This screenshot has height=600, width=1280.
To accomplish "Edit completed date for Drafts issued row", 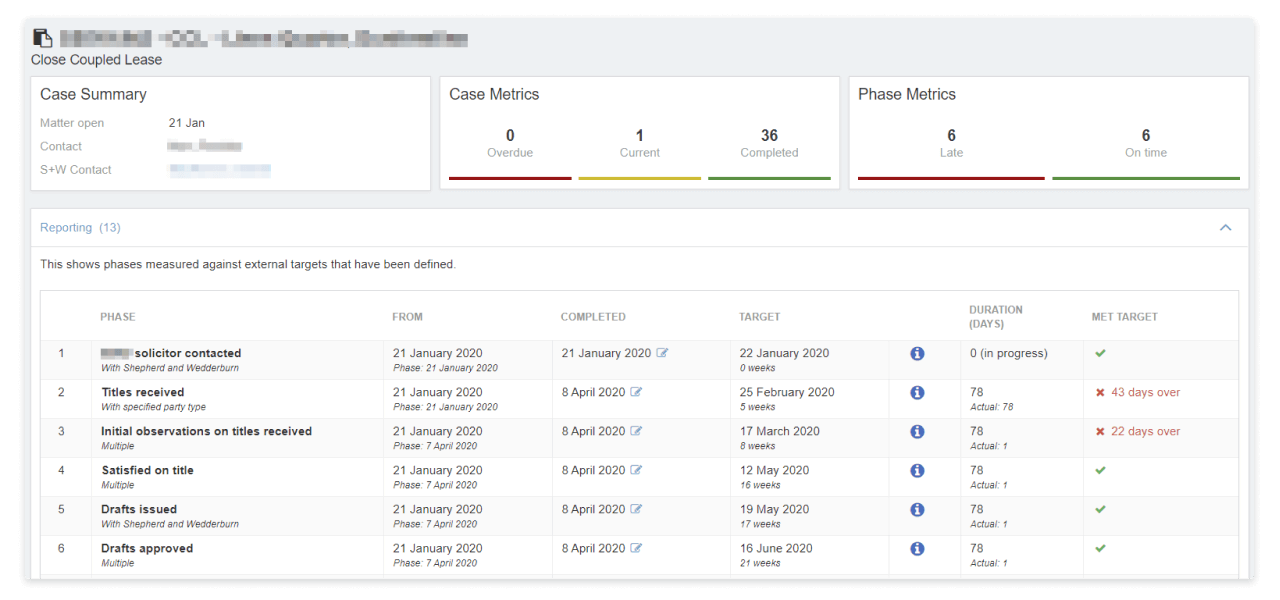I will point(636,510).
